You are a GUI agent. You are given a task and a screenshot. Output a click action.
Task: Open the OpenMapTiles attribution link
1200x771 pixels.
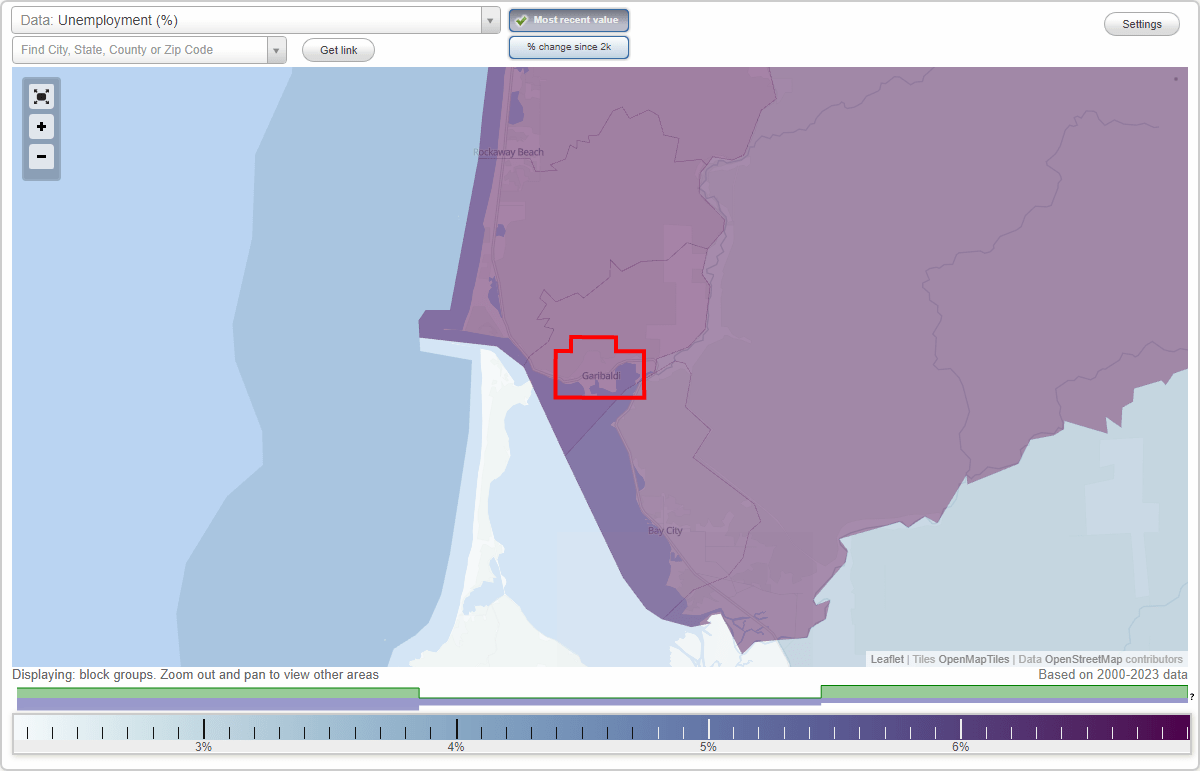click(974, 660)
